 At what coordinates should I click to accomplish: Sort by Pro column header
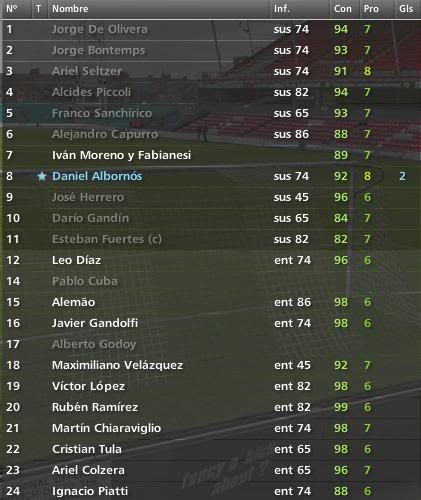(371, 9)
